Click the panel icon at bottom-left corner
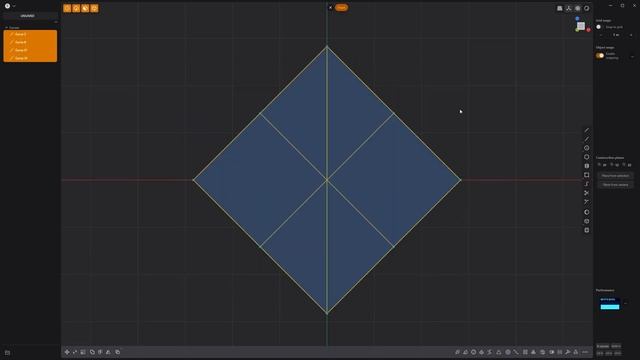This screenshot has width=640, height=360. click(x=7, y=353)
